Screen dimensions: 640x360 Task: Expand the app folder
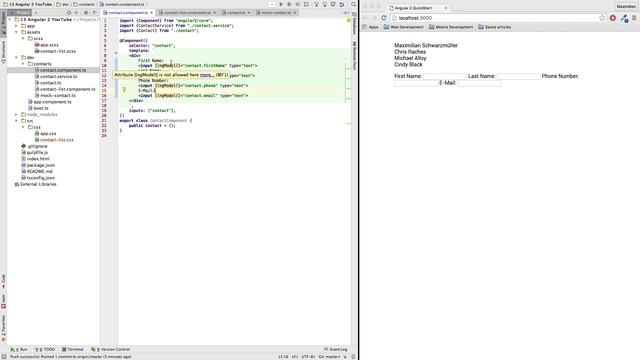coord(16,26)
